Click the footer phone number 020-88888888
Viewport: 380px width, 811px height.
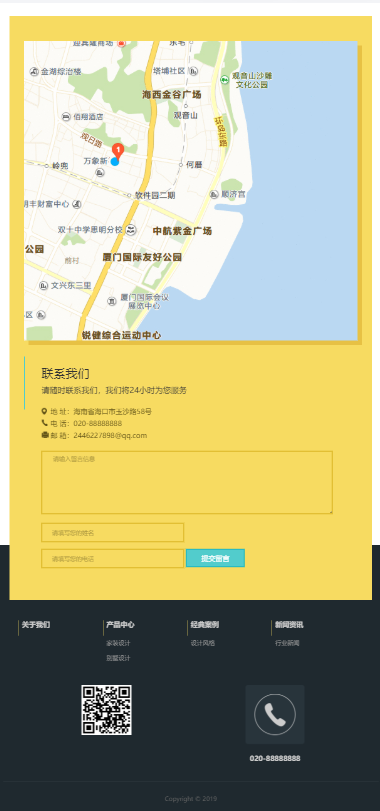tap(275, 758)
